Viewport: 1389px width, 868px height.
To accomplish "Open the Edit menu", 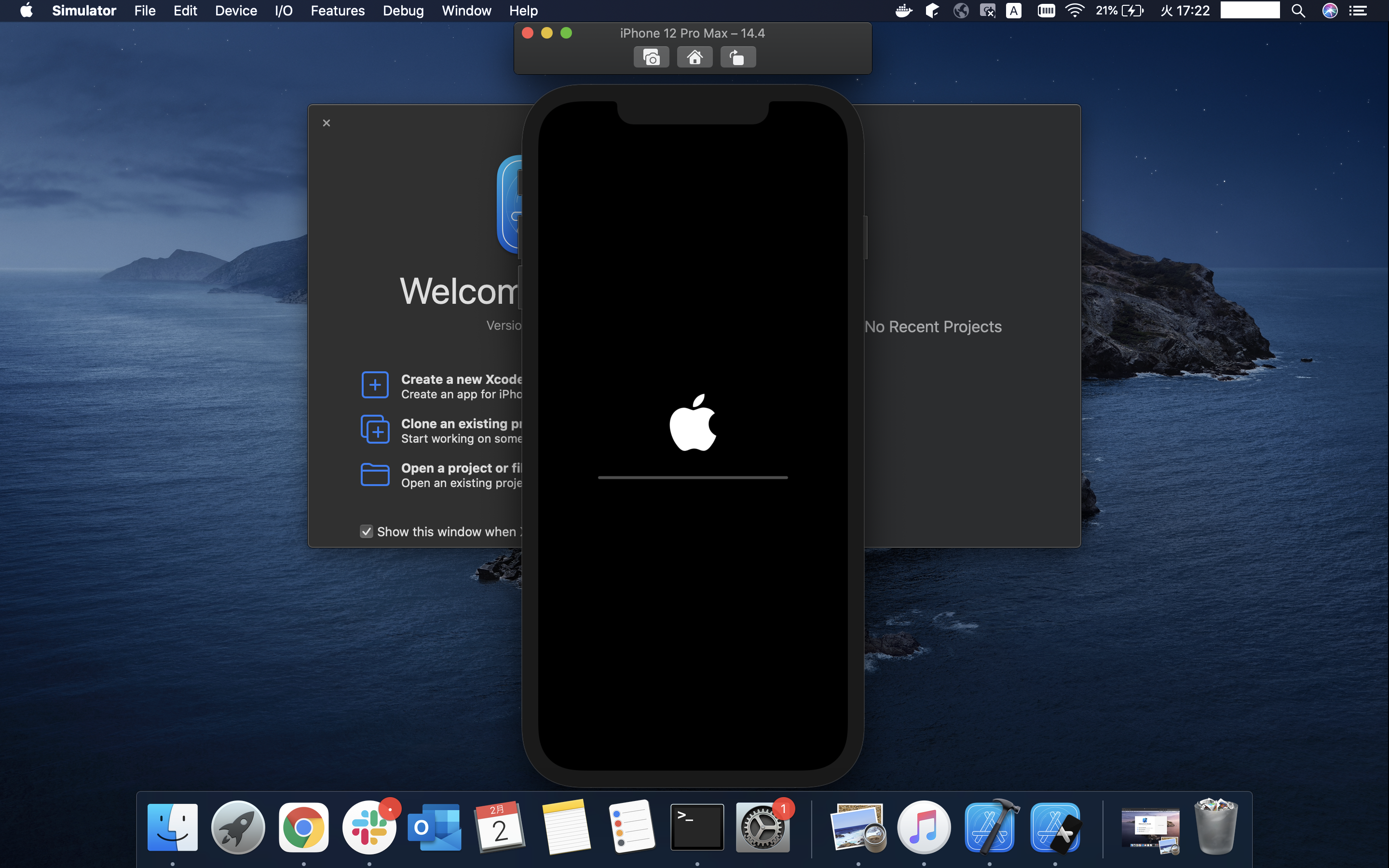I will [185, 10].
